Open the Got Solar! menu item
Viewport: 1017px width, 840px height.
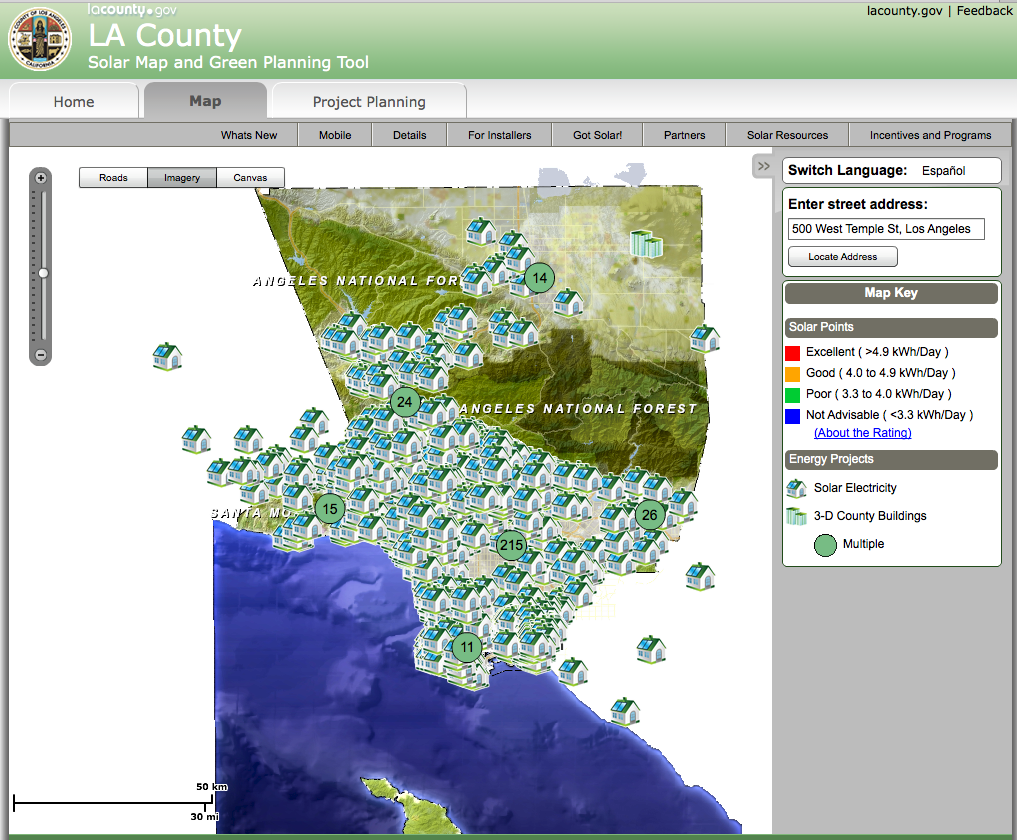(x=597, y=135)
